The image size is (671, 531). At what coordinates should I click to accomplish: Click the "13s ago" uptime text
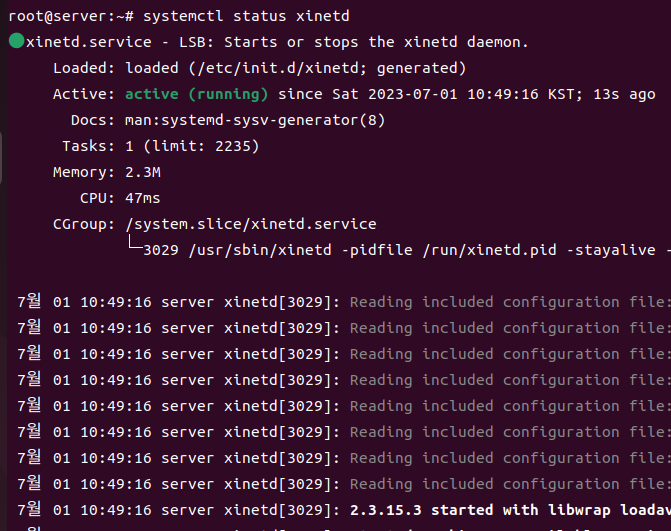point(629,94)
